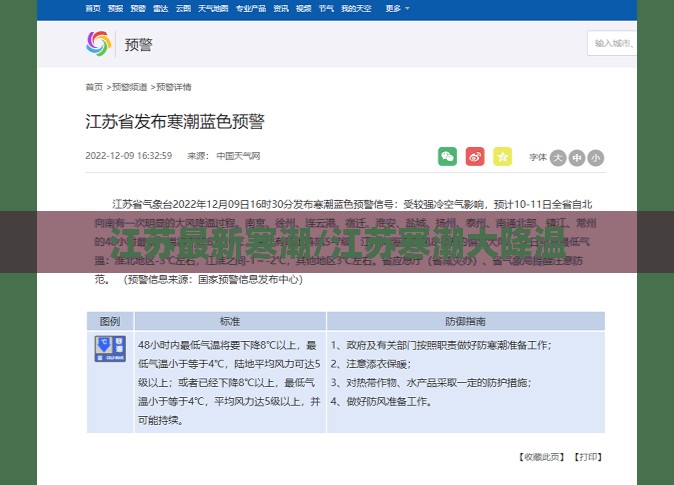Click the 预警 header title beside logo
Screen dimensions: 674x485
tap(138, 44)
